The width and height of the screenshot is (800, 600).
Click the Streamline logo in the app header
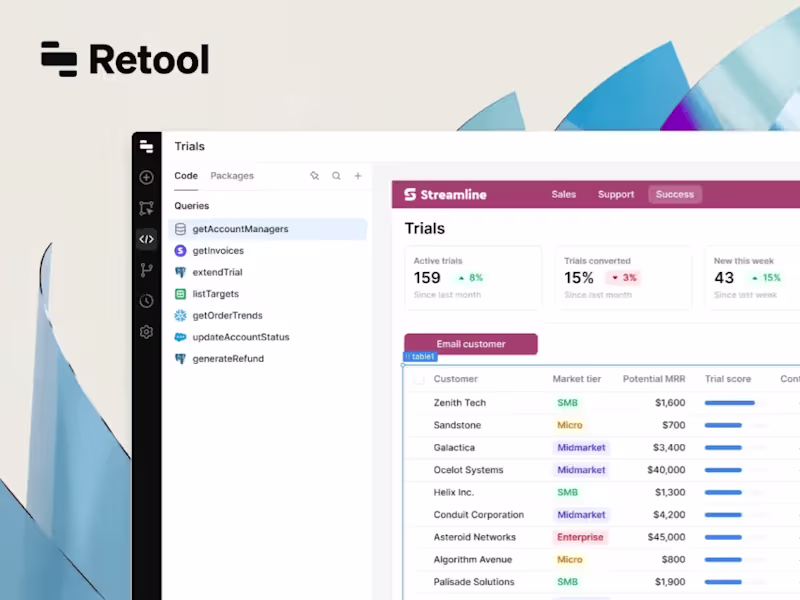[445, 194]
